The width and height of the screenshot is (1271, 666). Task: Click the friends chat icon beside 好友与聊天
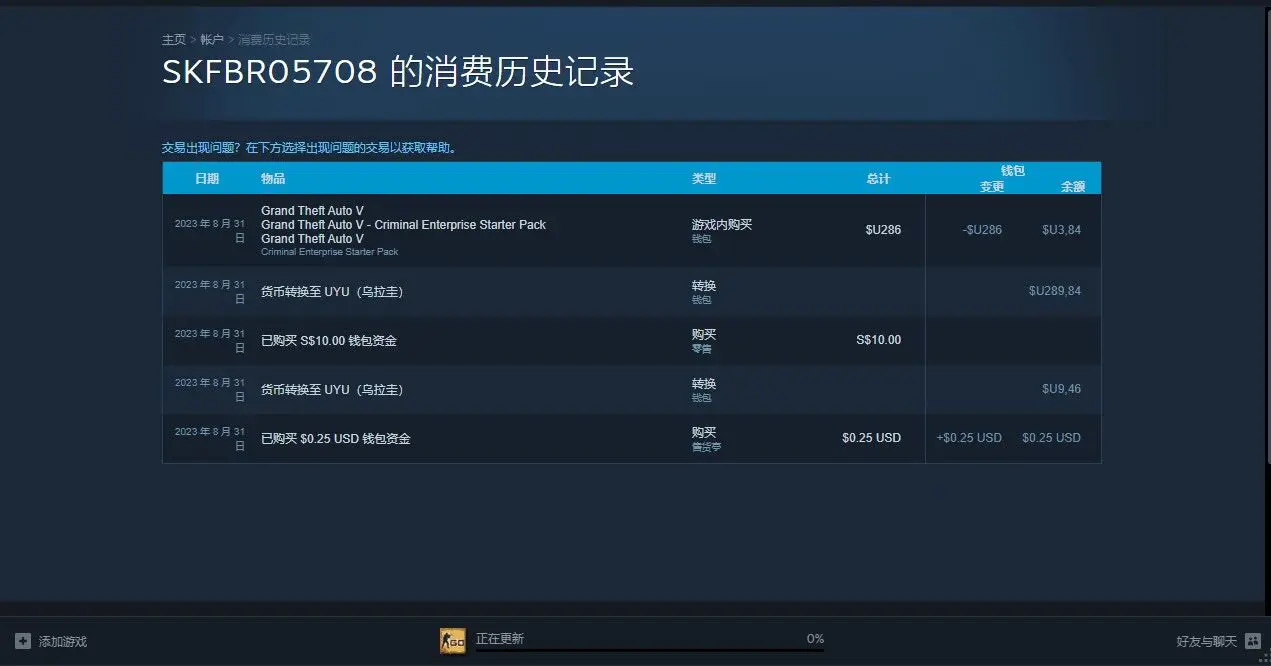(1252, 641)
